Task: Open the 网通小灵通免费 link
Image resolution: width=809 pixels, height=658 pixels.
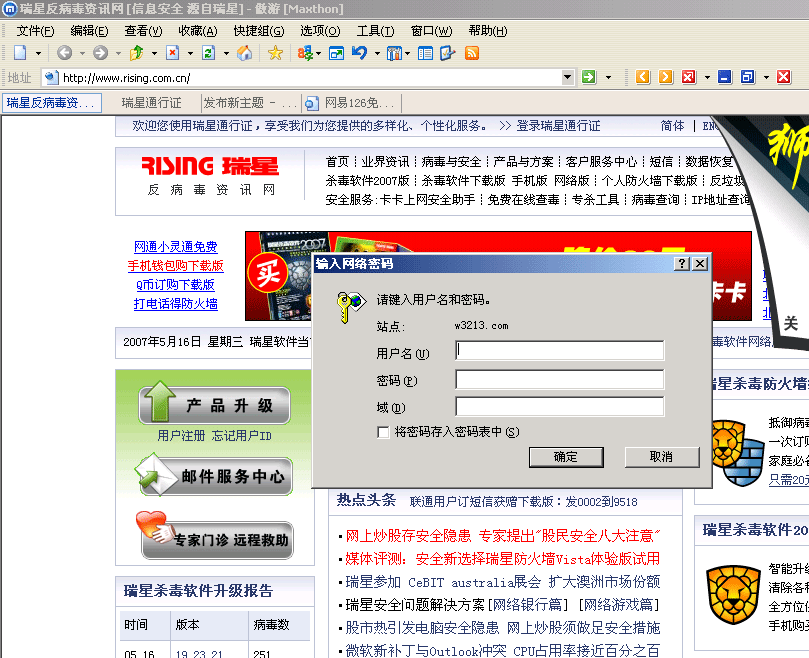Action: click(x=175, y=247)
